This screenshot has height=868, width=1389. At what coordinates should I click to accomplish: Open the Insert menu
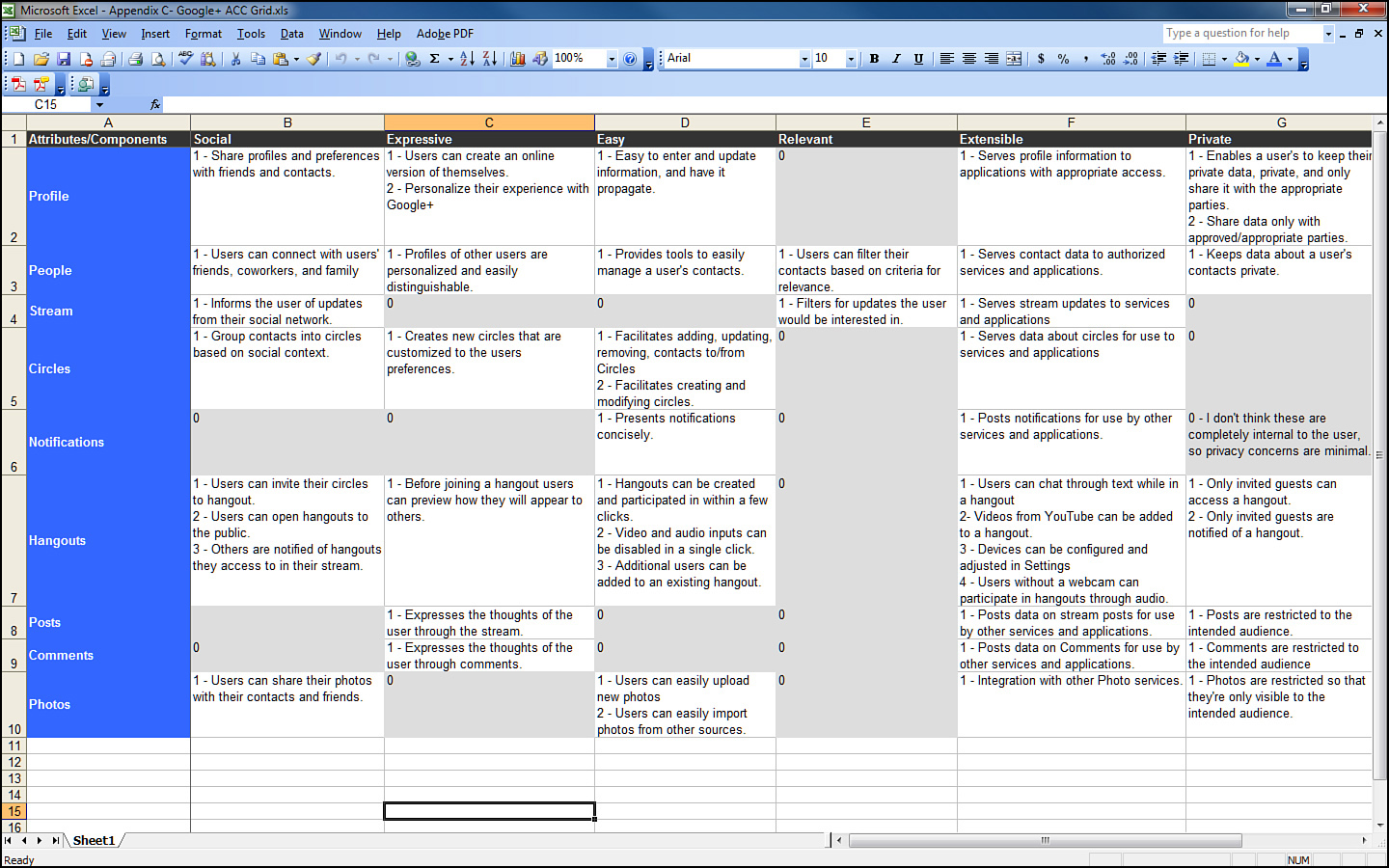click(x=155, y=34)
